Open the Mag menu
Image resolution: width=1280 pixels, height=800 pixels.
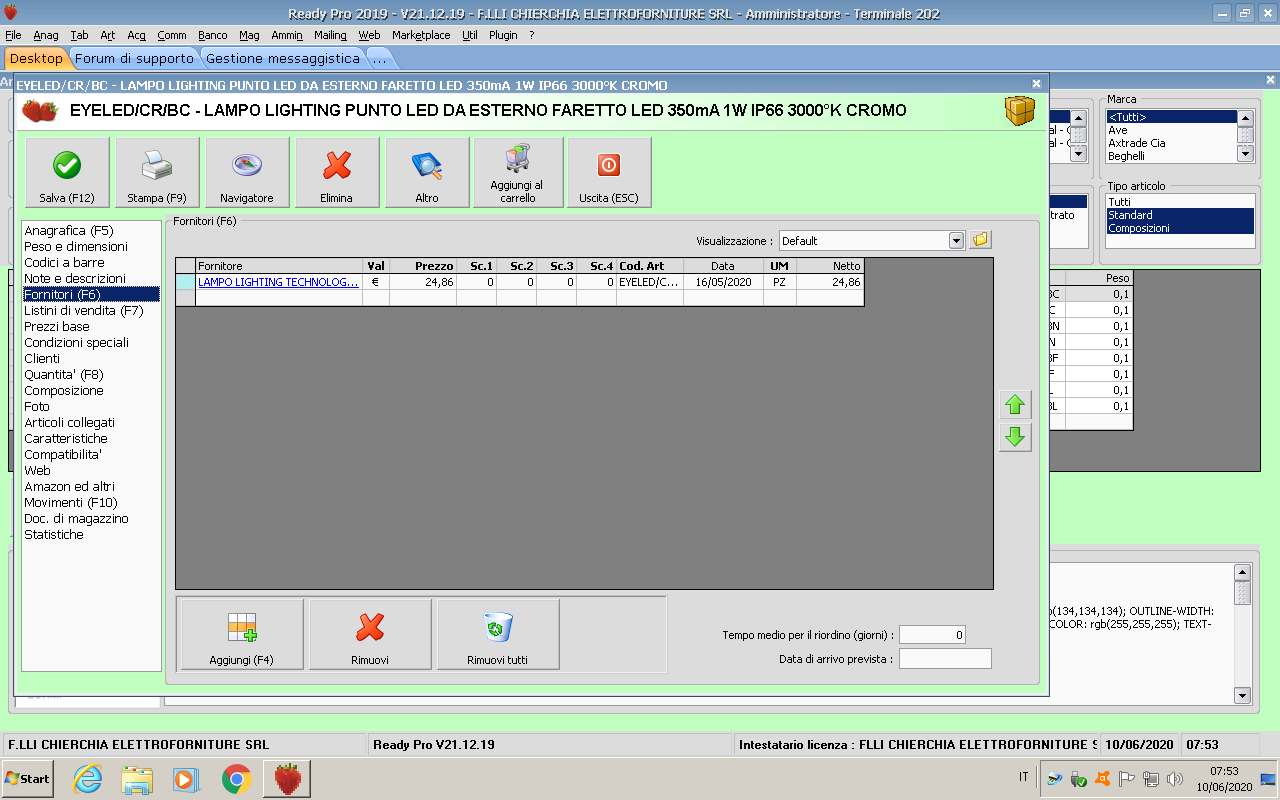249,35
